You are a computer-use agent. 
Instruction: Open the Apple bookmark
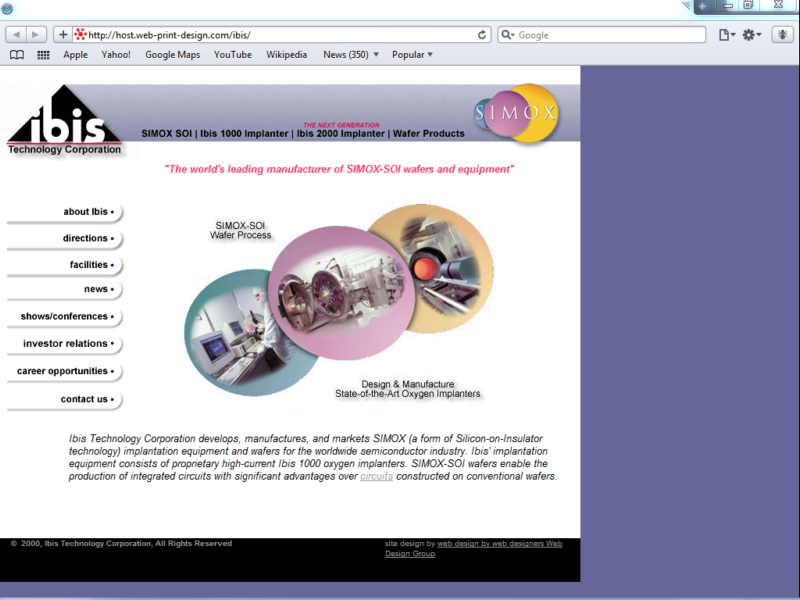tap(76, 55)
